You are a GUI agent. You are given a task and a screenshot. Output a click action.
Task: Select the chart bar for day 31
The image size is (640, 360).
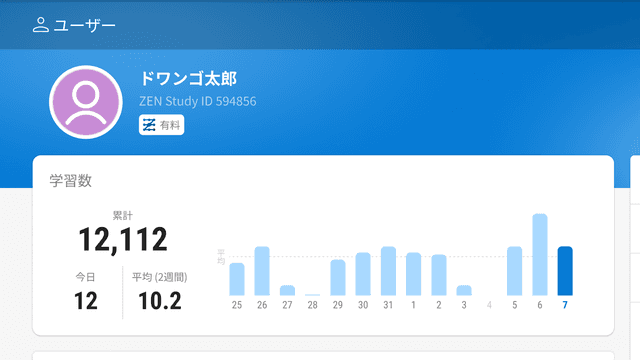(x=388, y=271)
